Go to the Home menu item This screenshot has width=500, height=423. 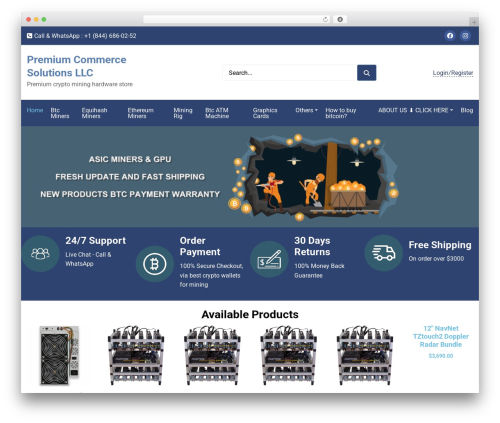pyautogui.click(x=35, y=110)
